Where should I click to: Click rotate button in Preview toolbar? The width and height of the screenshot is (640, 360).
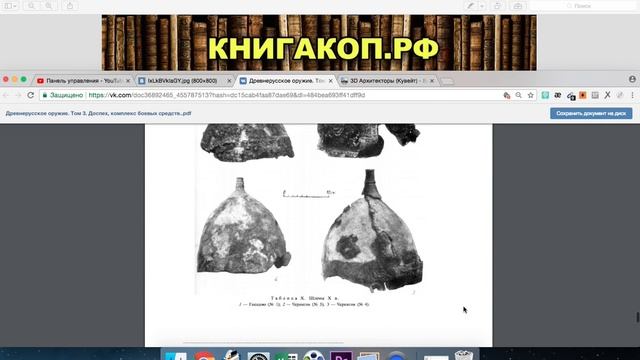point(498,6)
